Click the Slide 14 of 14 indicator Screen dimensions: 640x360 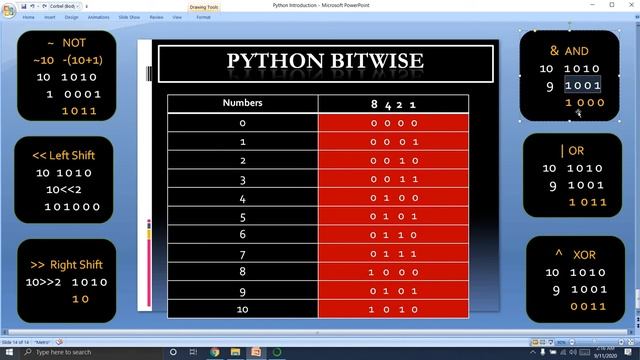pos(16,342)
